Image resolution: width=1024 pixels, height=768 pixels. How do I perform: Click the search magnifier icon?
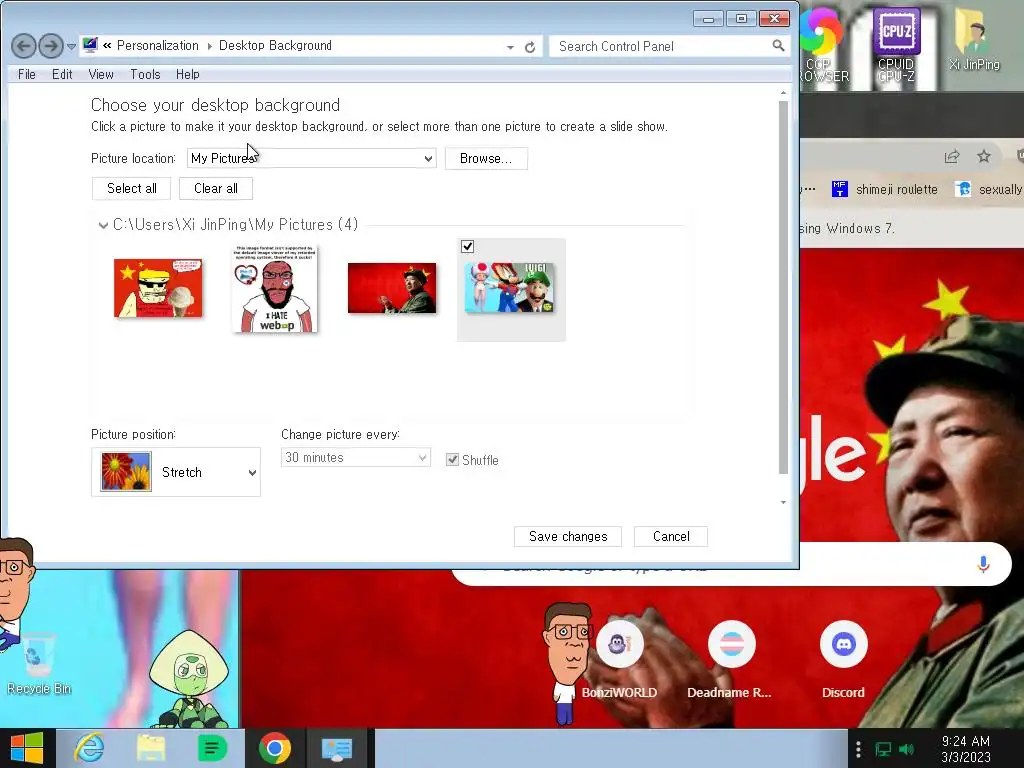(x=778, y=46)
